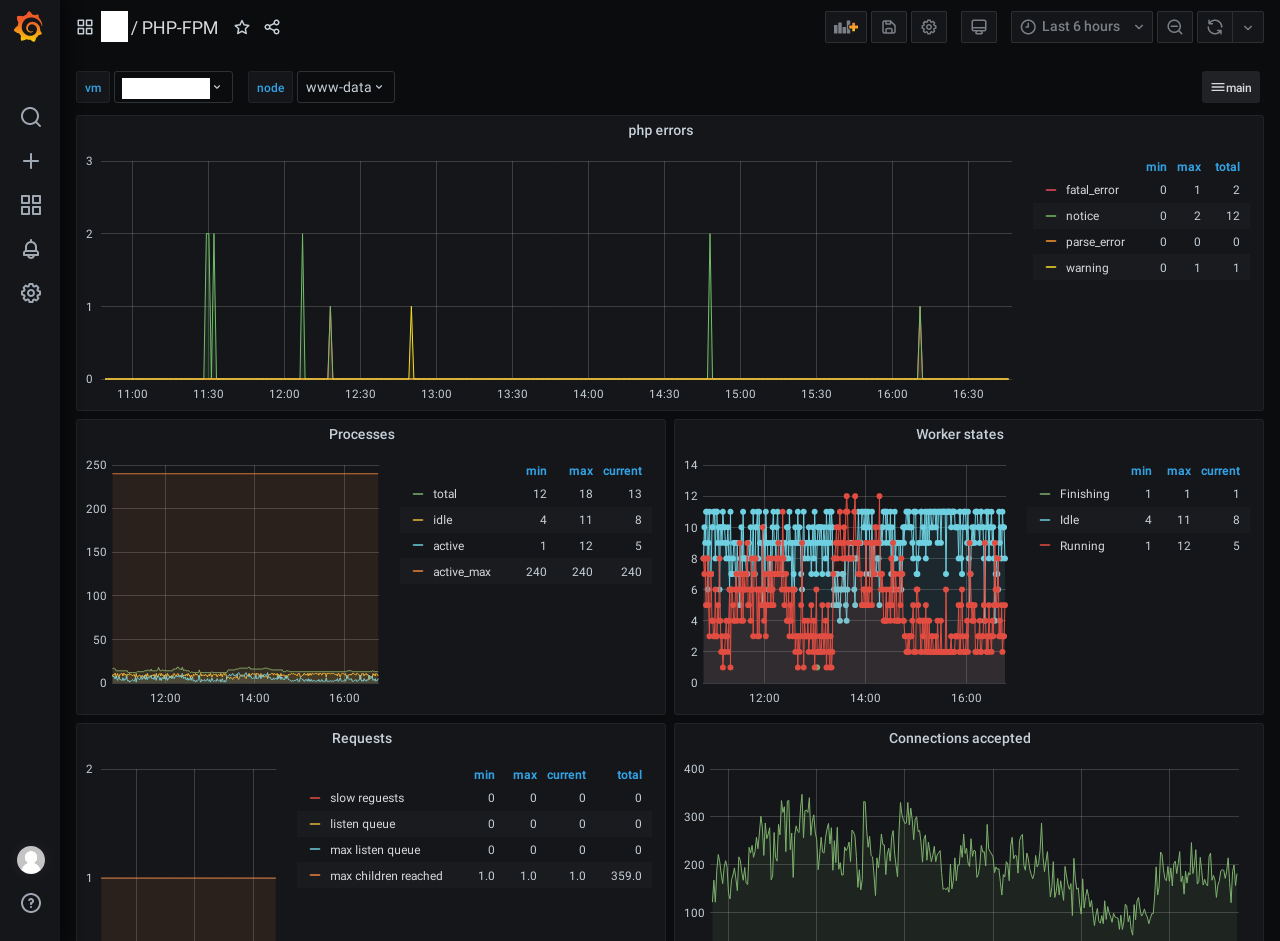
Task: Click the Worker states panel title
Action: pos(959,434)
